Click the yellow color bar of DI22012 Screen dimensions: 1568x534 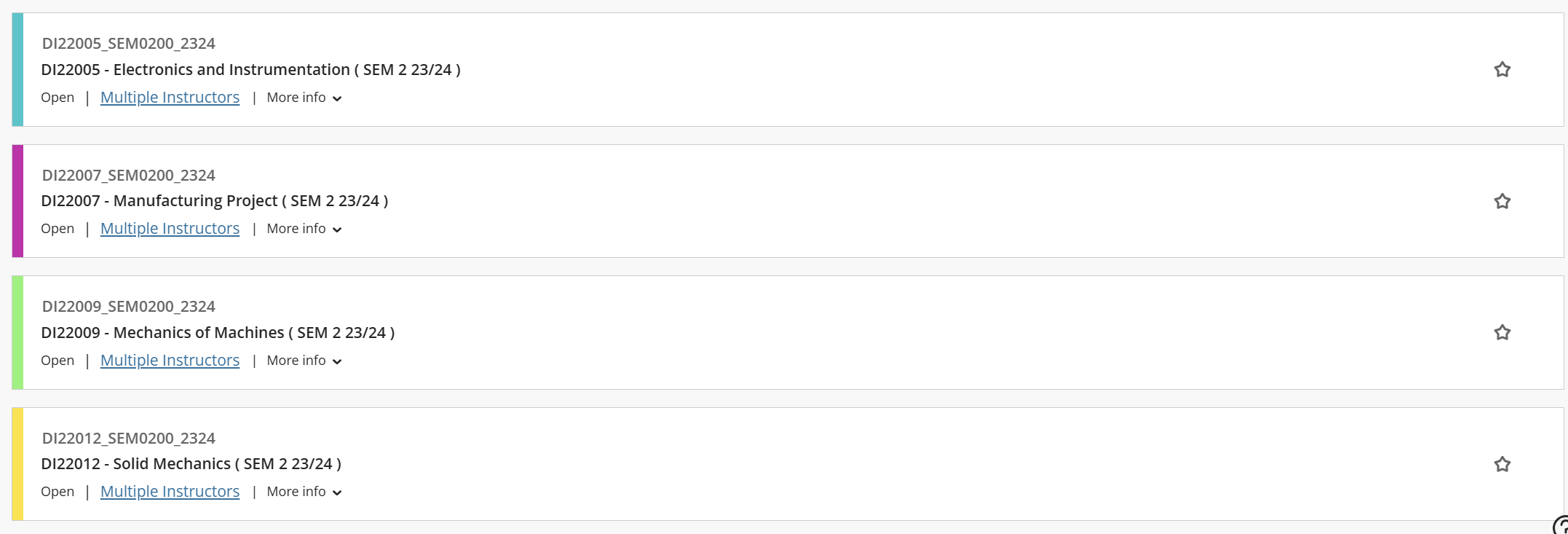pyautogui.click(x=17, y=464)
